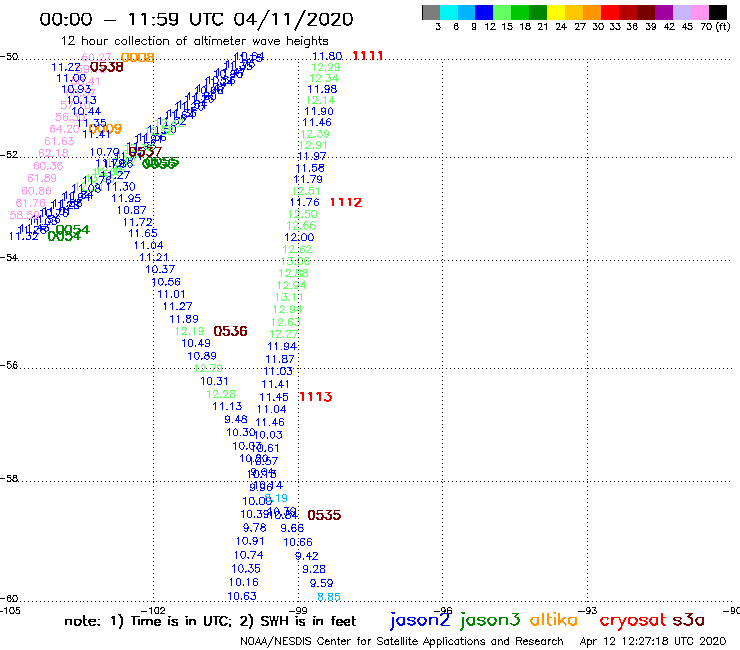Click the wave height value 10.74
740x650 pixels.
coord(248,555)
